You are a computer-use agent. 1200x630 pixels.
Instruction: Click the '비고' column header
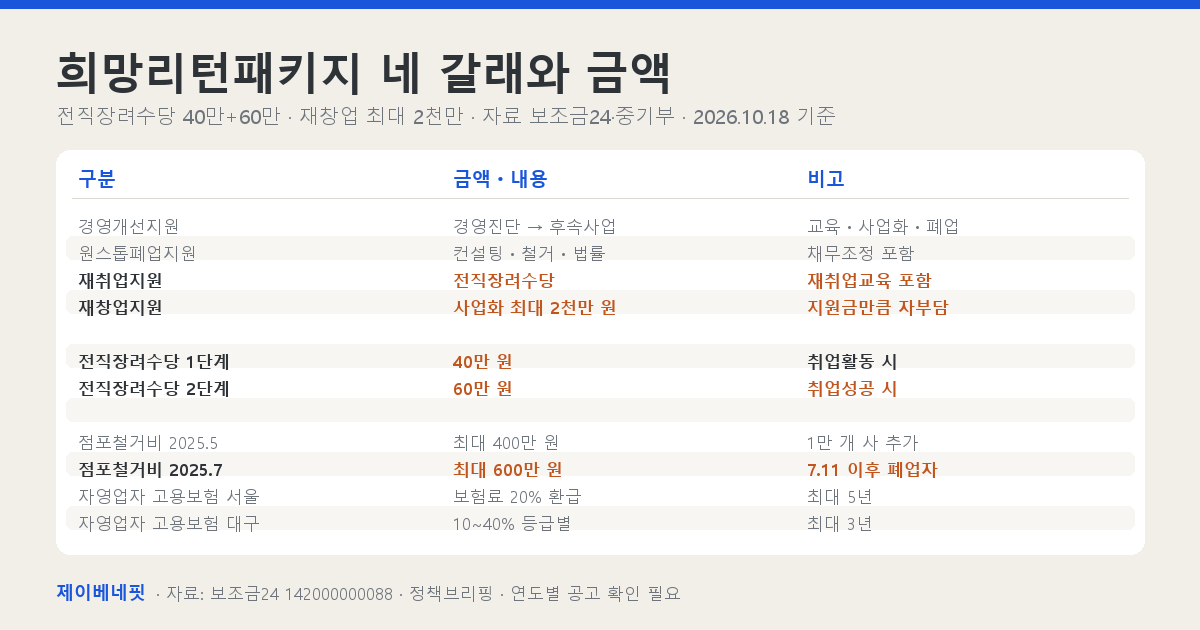point(826,179)
